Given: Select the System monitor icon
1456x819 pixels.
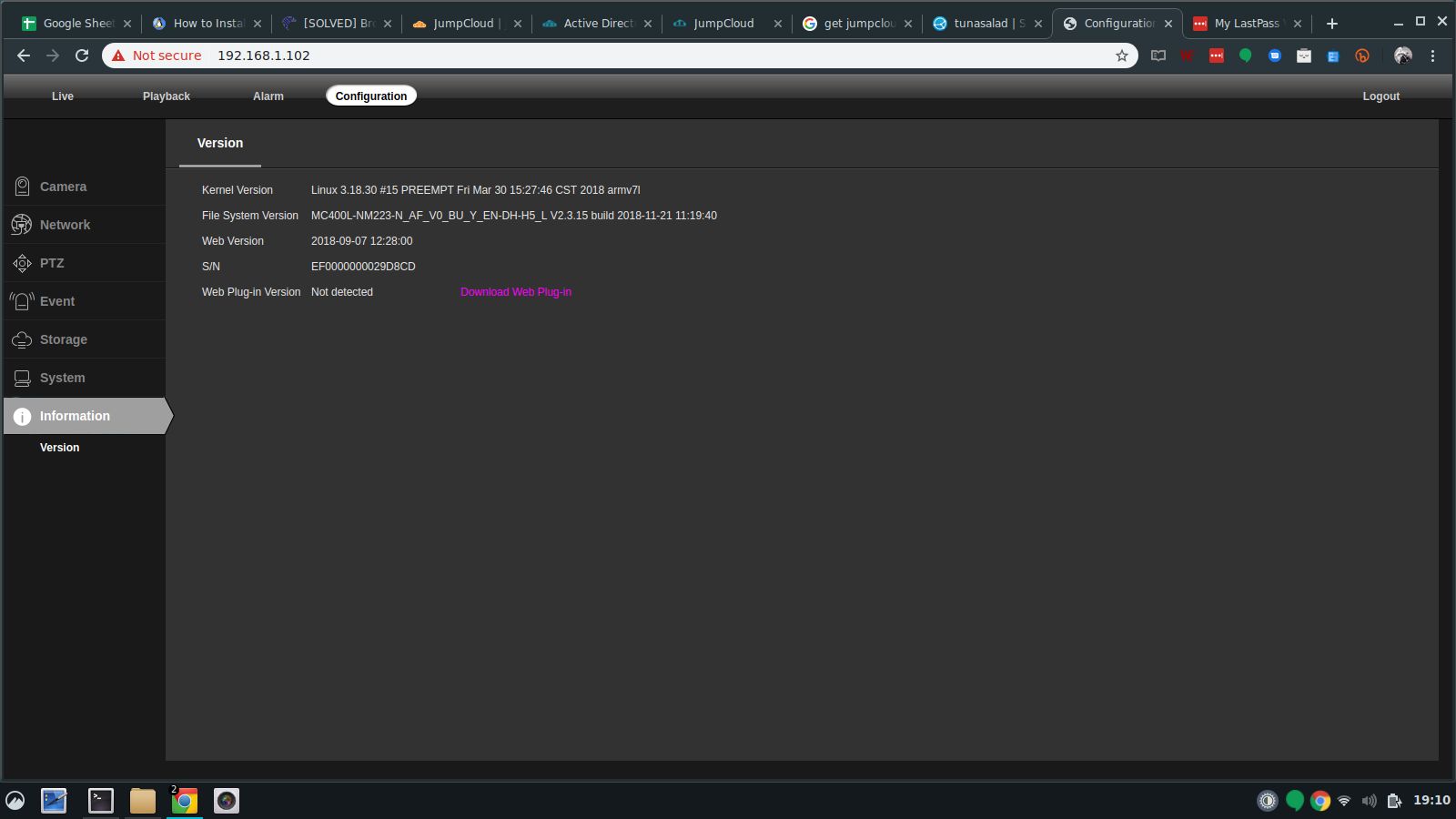Looking at the screenshot, I should tap(22, 378).
